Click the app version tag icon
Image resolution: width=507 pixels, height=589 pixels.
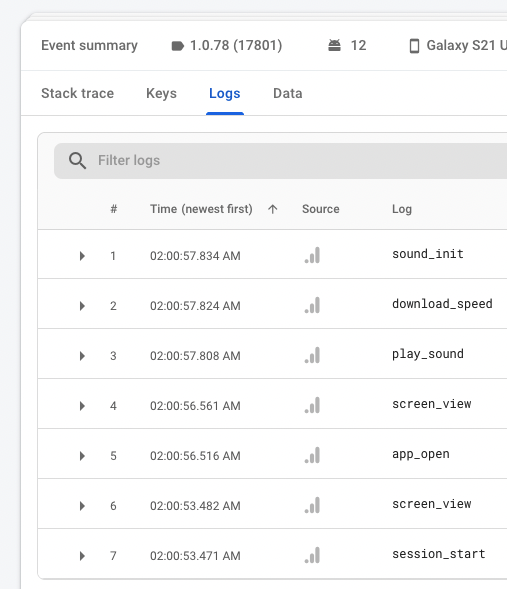pyautogui.click(x=177, y=46)
